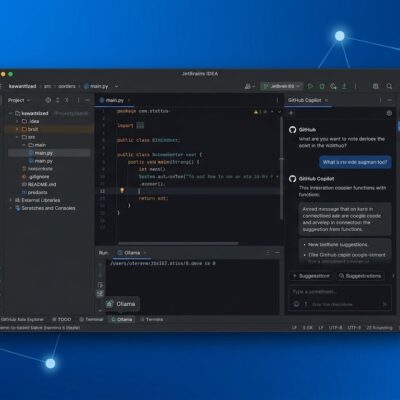
Task: Open the Project view dropdown
Action: pos(19,100)
